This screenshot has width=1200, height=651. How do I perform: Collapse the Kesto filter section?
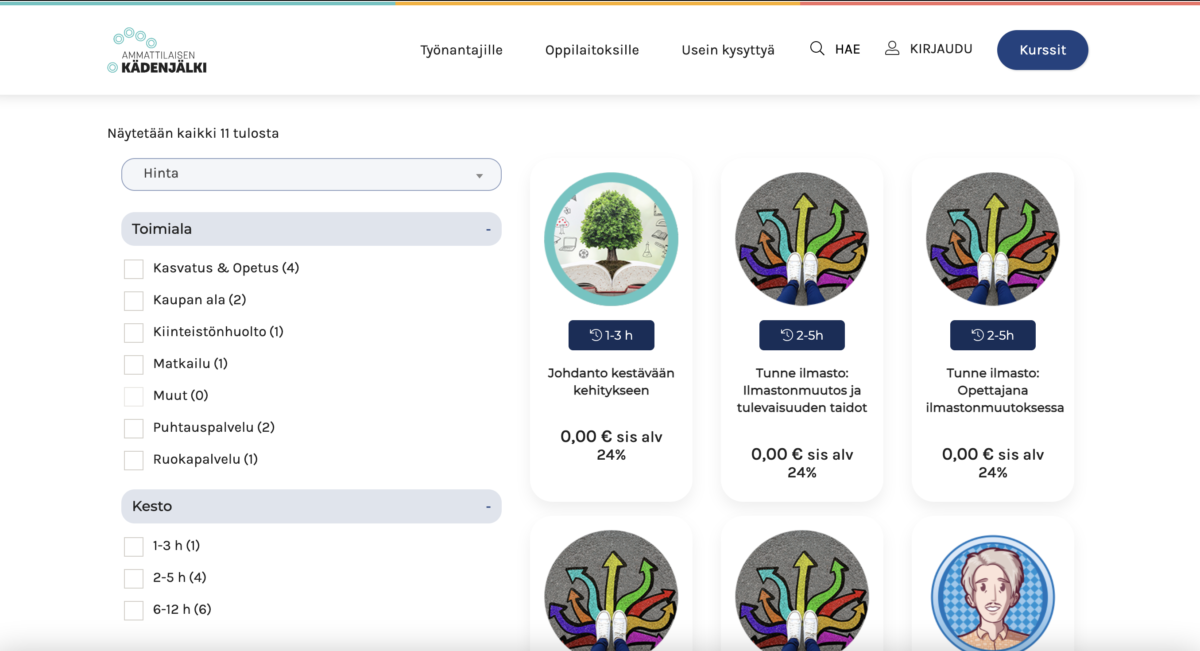[x=488, y=507]
